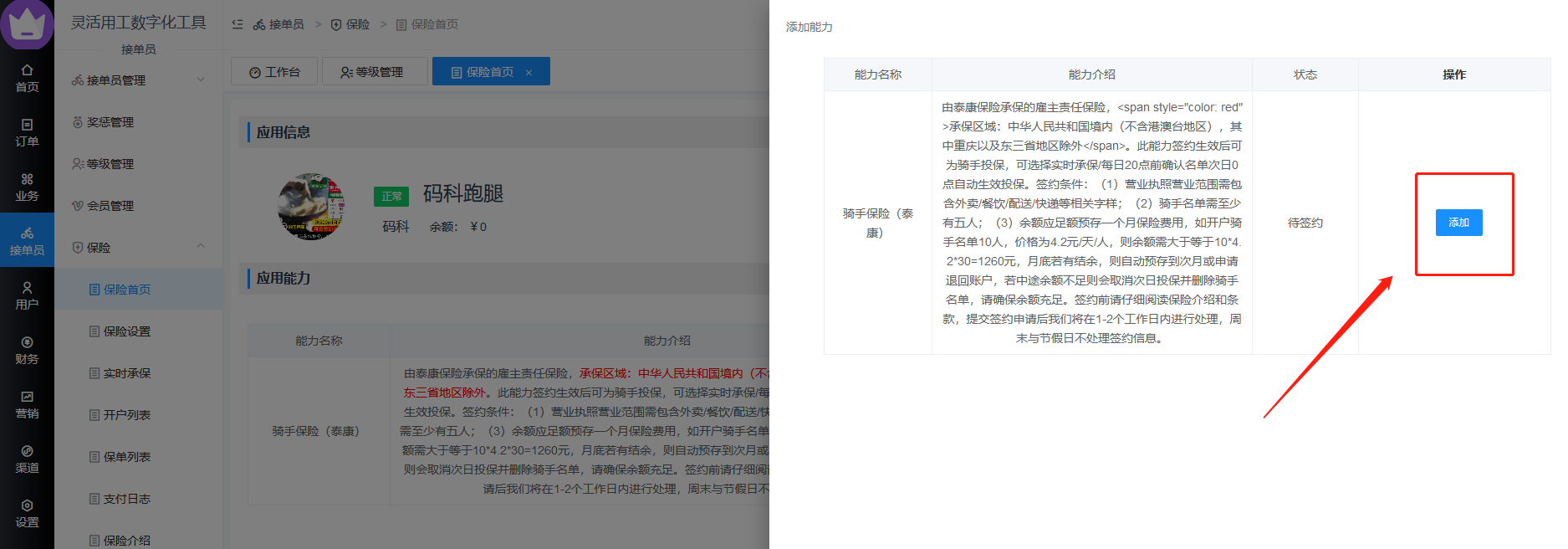Image resolution: width=1568 pixels, height=549 pixels.
Task: Click the 应用能力 section heading
Action: (283, 278)
